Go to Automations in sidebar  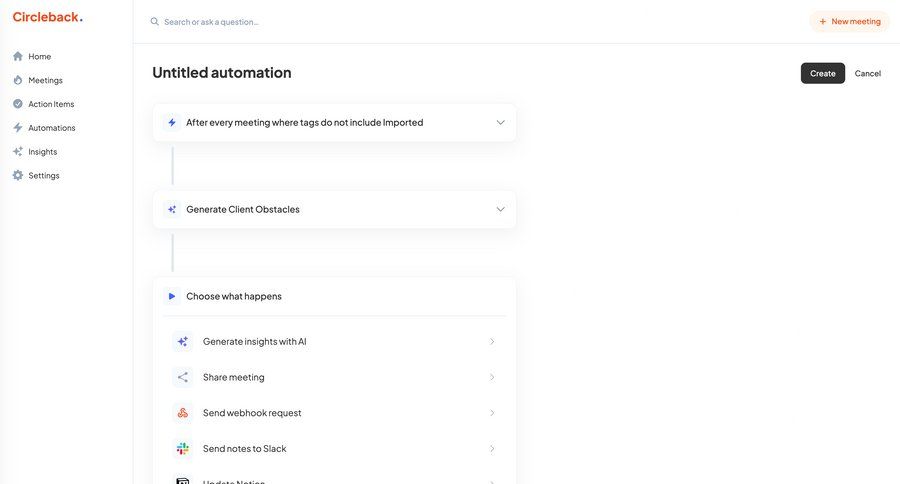coord(51,128)
